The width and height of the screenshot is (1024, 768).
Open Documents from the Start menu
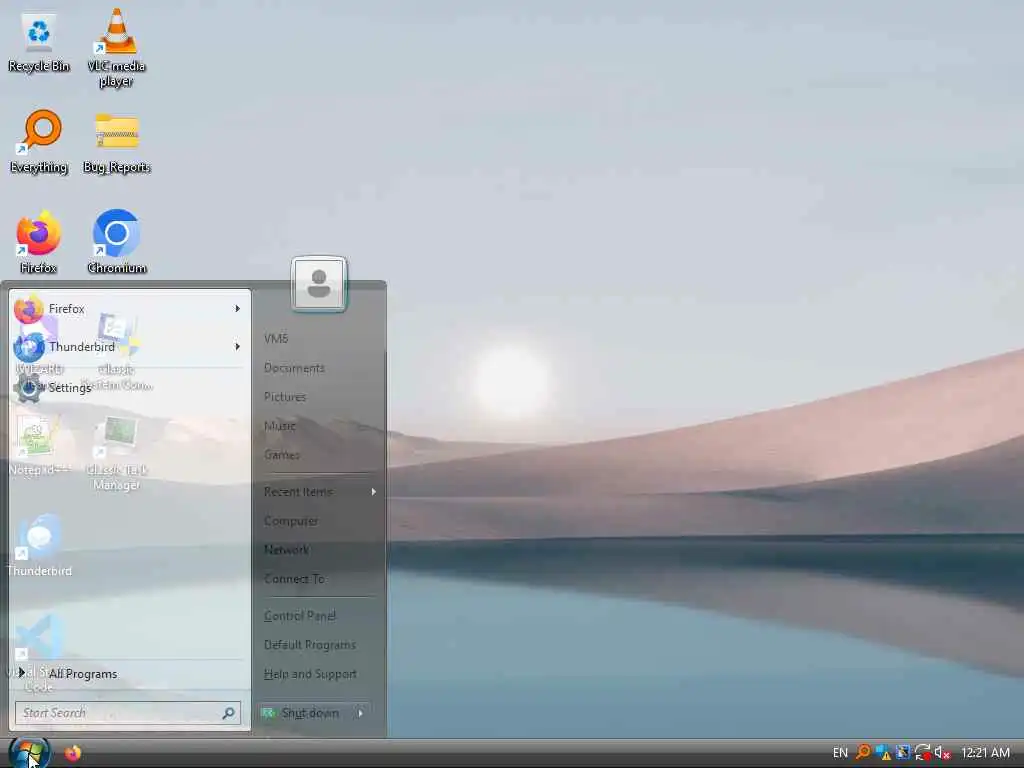(294, 368)
